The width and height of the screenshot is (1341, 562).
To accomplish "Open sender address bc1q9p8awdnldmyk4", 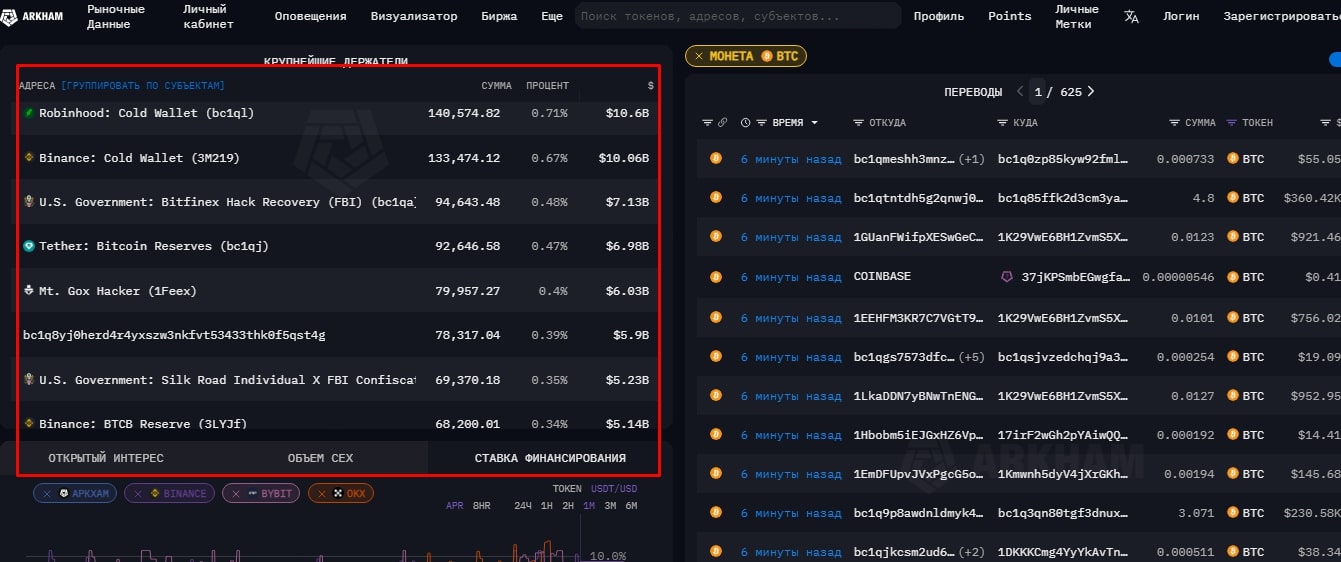I will [x=919, y=513].
